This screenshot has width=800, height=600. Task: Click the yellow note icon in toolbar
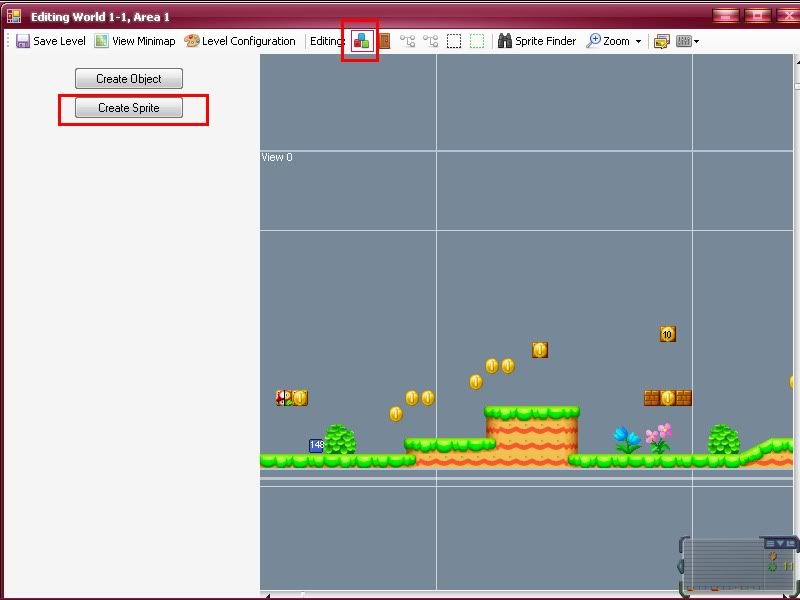pyautogui.click(x=661, y=41)
